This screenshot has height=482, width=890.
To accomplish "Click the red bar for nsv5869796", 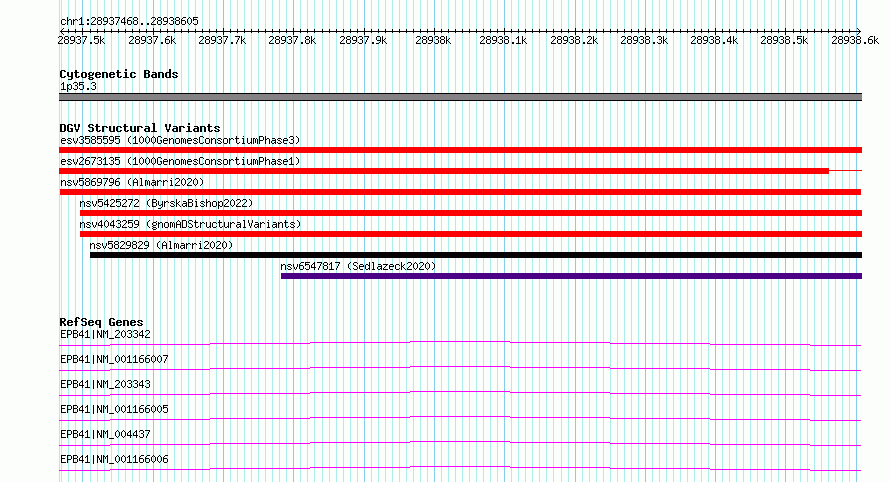I will (460, 192).
